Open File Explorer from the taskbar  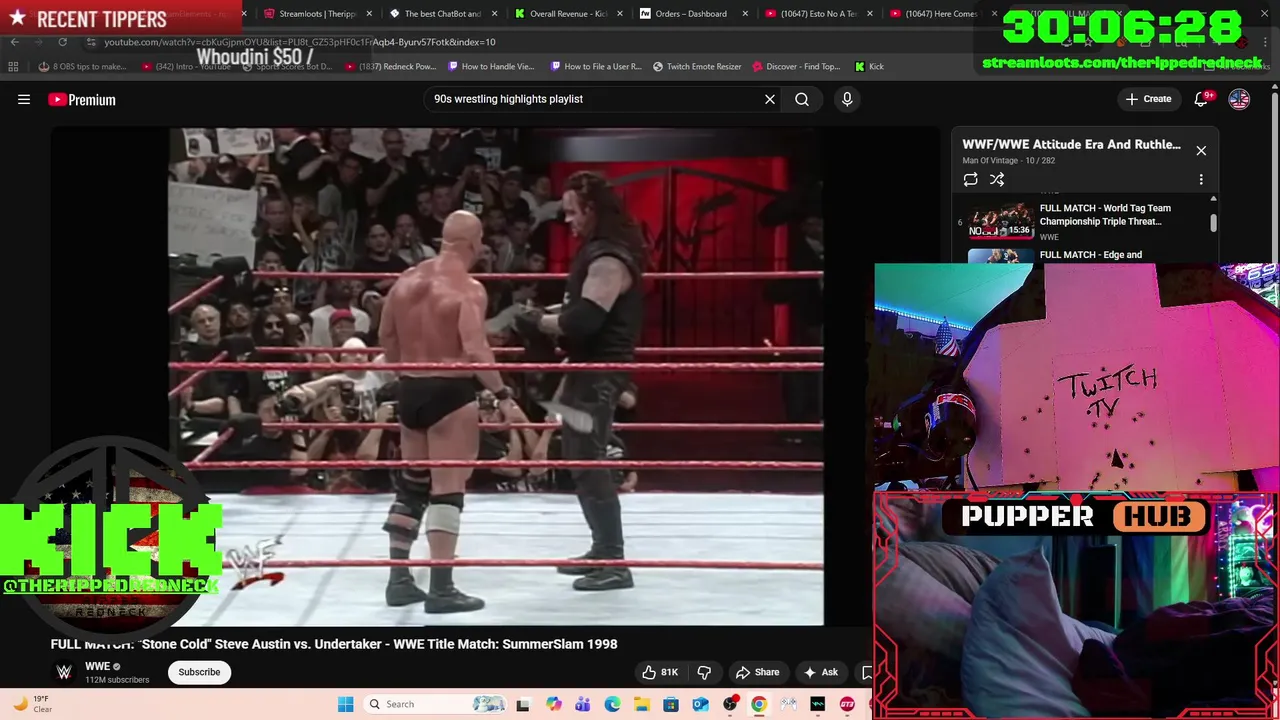coord(642,704)
